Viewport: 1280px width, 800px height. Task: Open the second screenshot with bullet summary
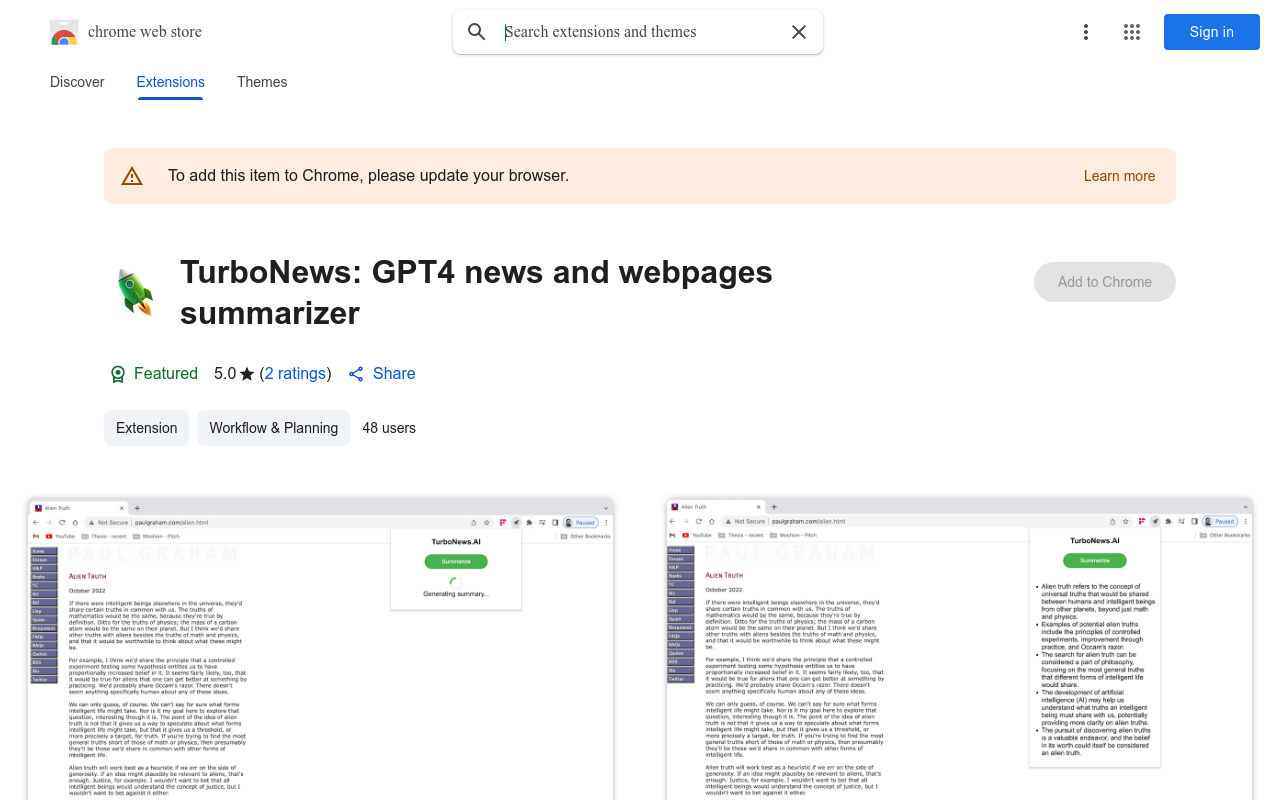(960, 648)
